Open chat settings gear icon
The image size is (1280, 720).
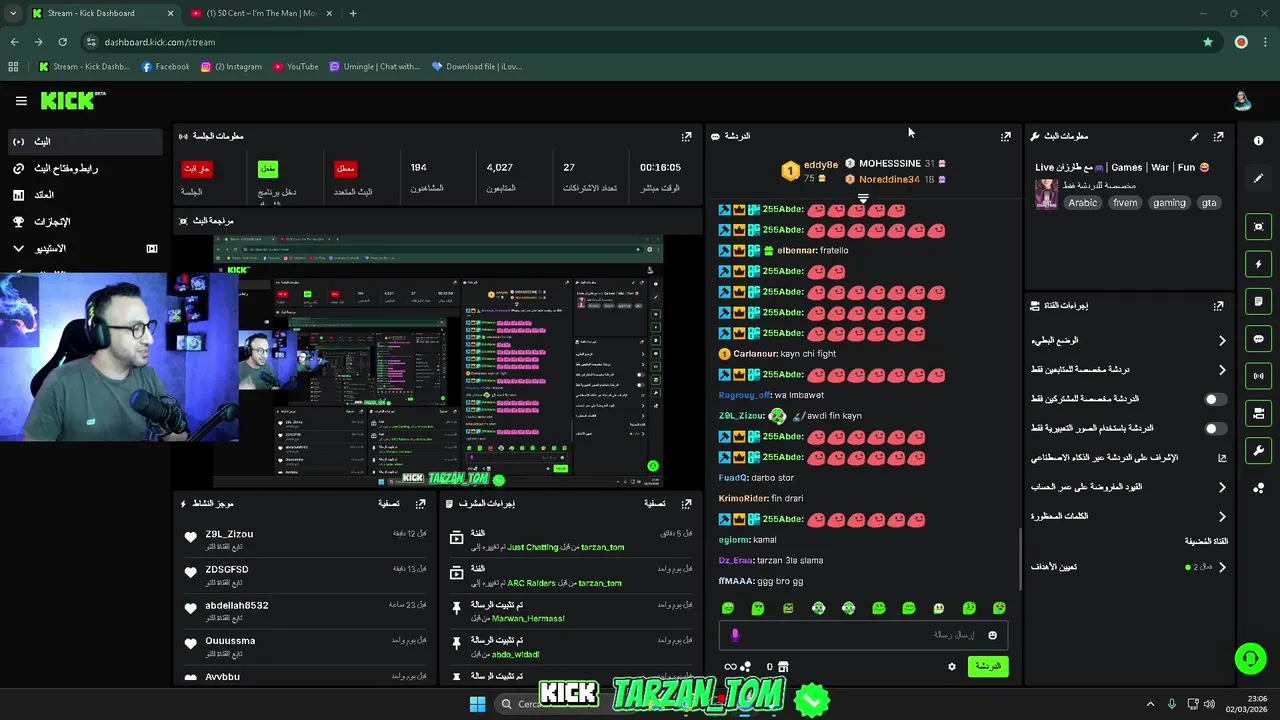[952, 667]
